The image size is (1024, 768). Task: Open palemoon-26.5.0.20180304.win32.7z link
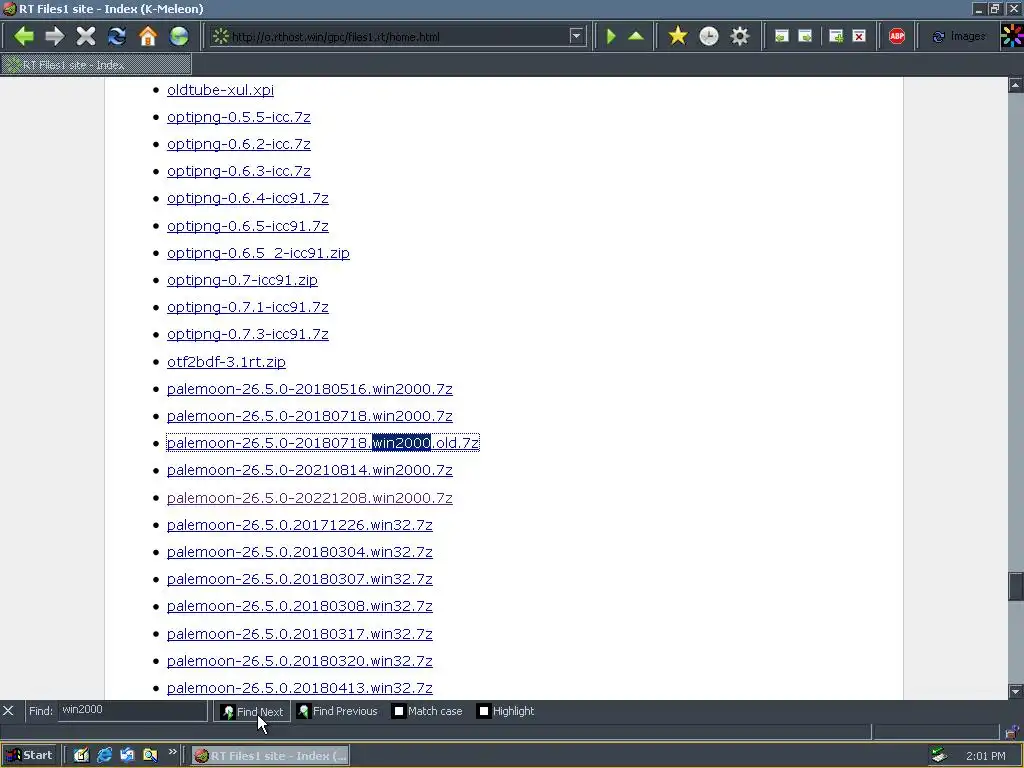coord(300,552)
